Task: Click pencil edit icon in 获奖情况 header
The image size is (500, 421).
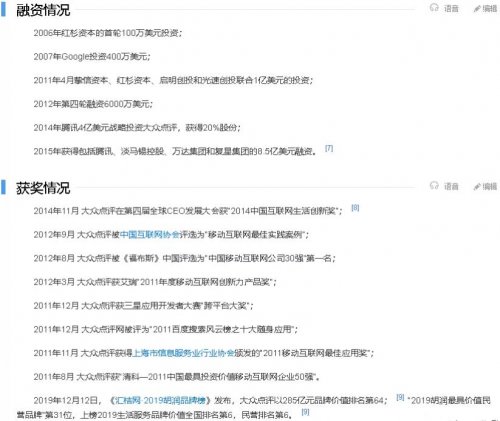Action: click(x=477, y=186)
